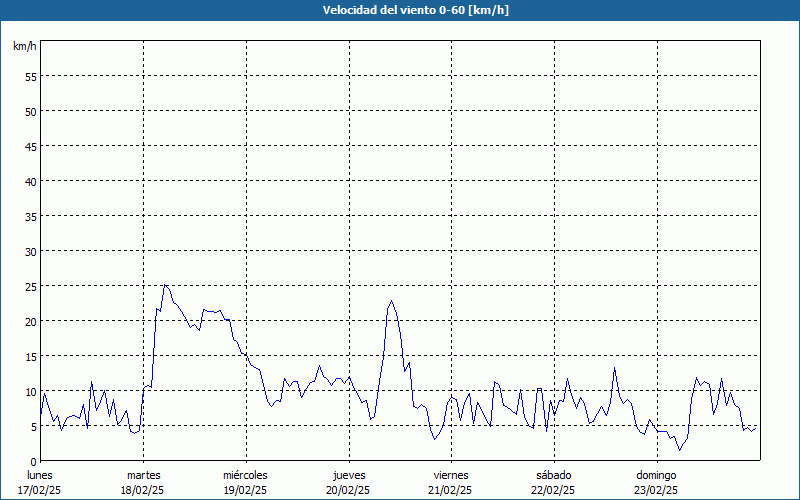Click the '30' y-axis value

click(31, 252)
